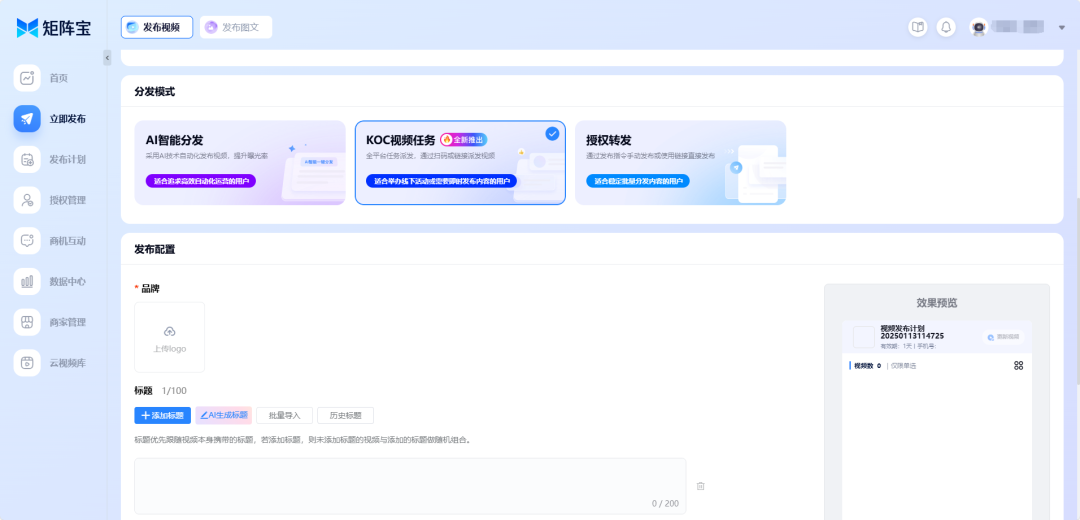Open the 云视频库 video library icon
The width and height of the screenshot is (1080, 520).
[27, 362]
